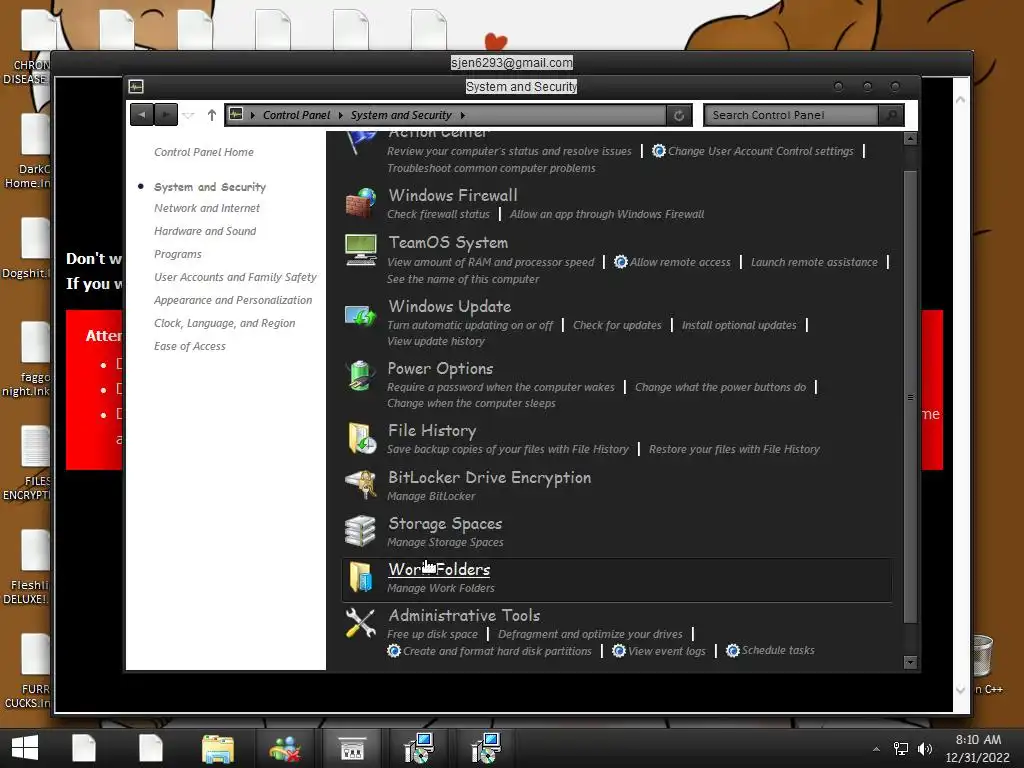Click the File History folder icon
This screenshot has height=768, width=1024.
[x=362, y=438]
